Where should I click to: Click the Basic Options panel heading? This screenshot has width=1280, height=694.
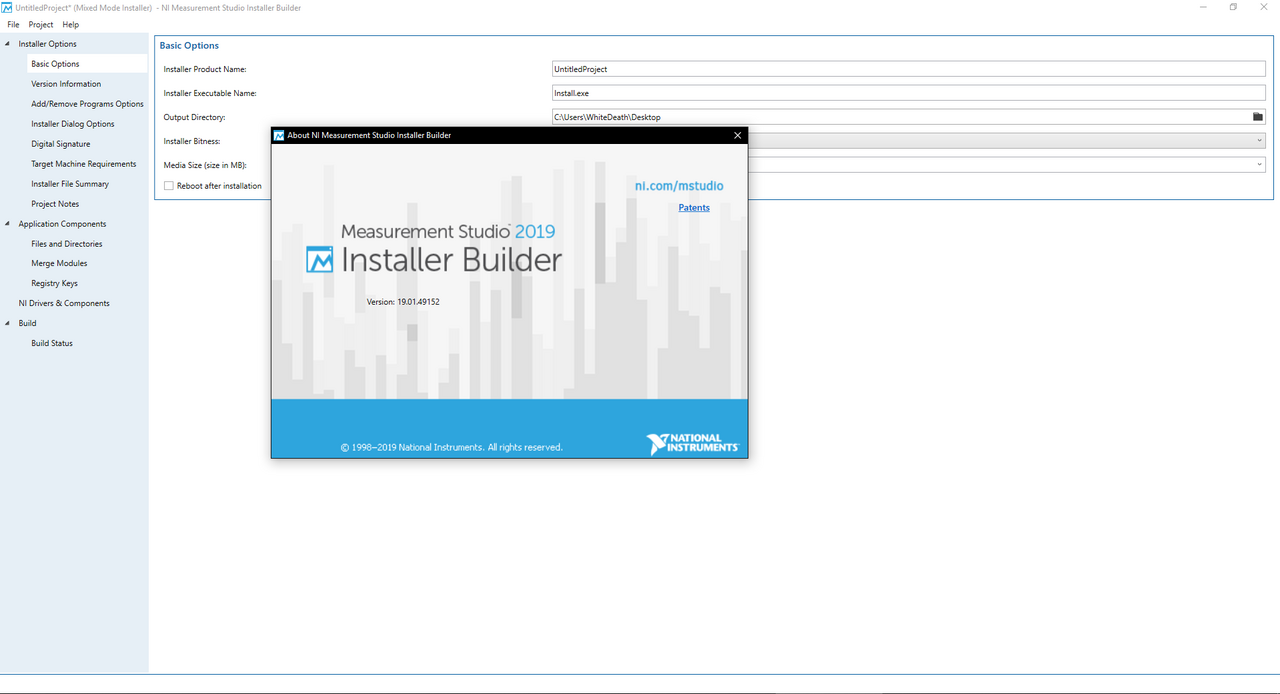[189, 46]
